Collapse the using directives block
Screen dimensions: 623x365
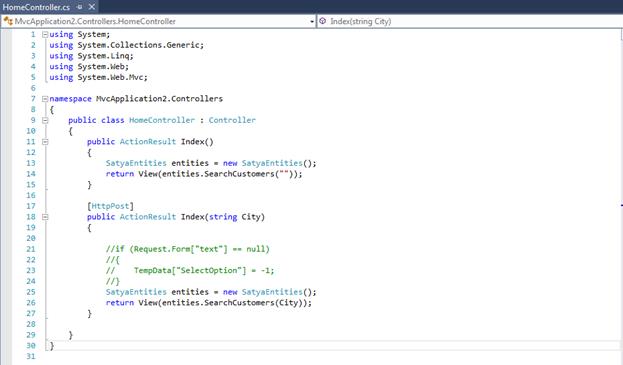click(45, 35)
